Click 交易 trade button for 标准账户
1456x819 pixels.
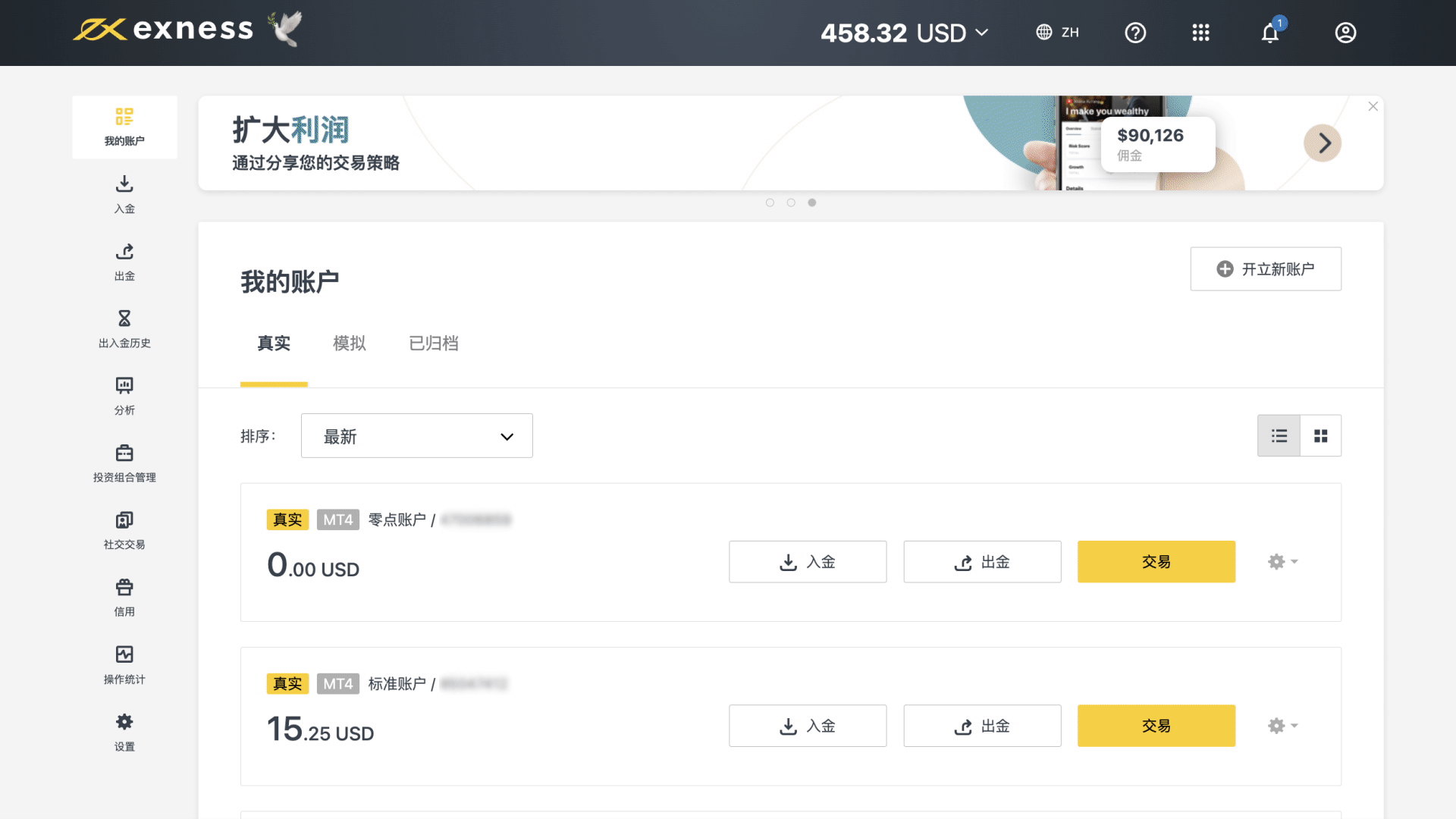(1156, 726)
